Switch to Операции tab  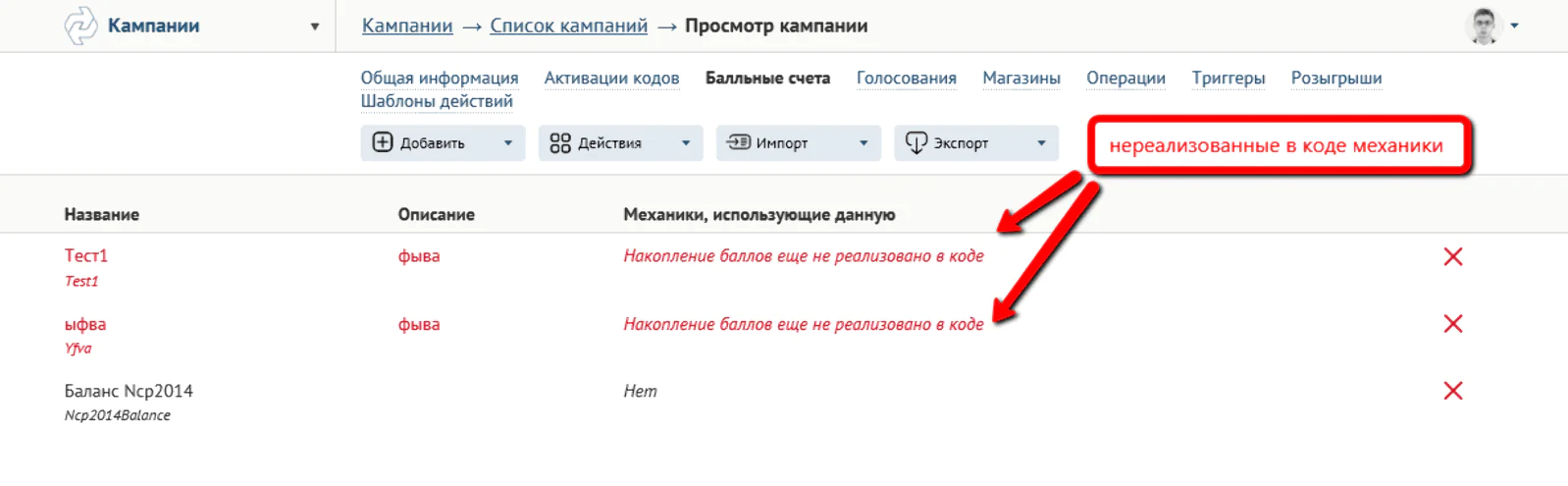tap(1125, 78)
